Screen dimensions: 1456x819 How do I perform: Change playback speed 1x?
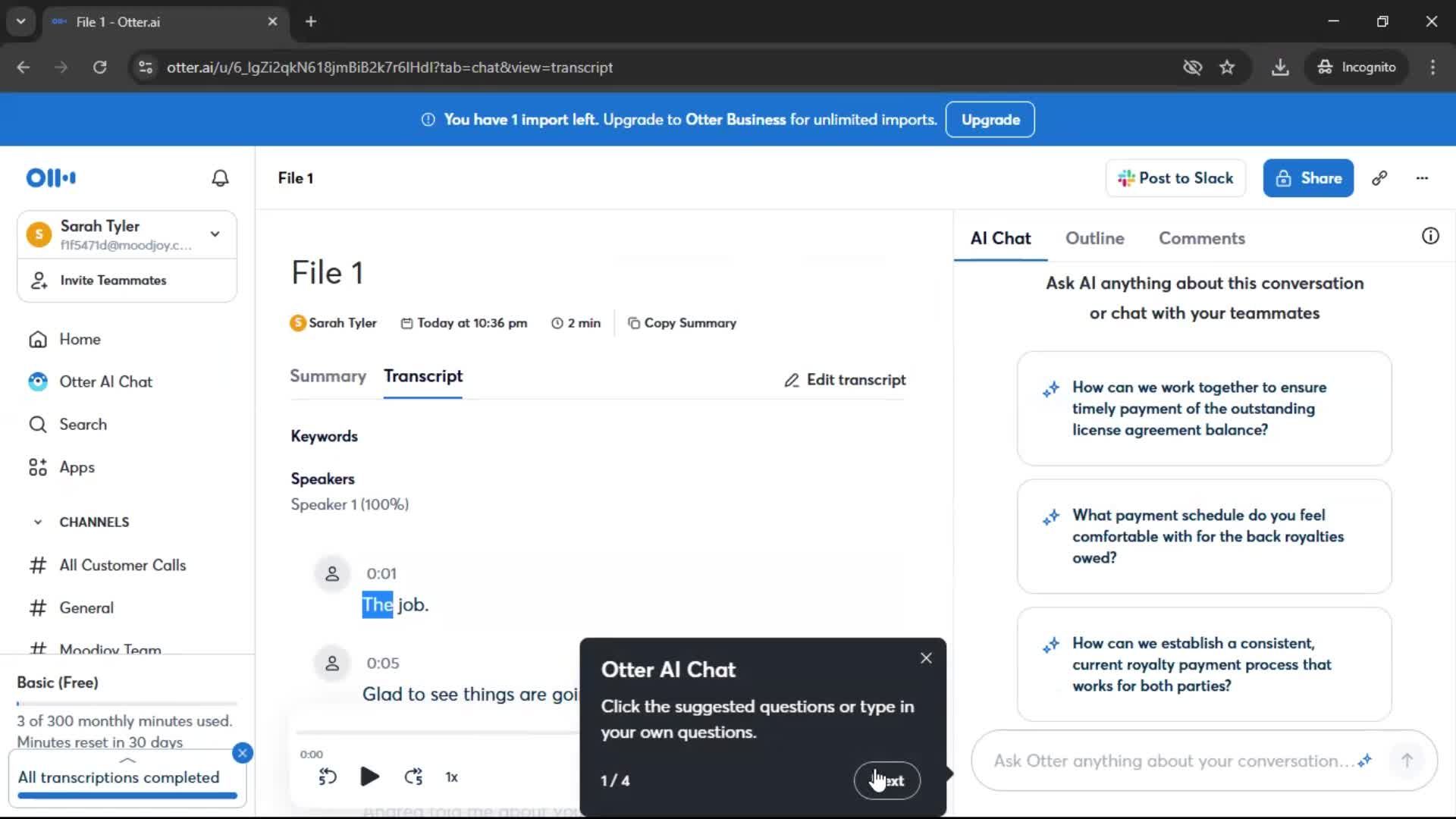coord(451,777)
